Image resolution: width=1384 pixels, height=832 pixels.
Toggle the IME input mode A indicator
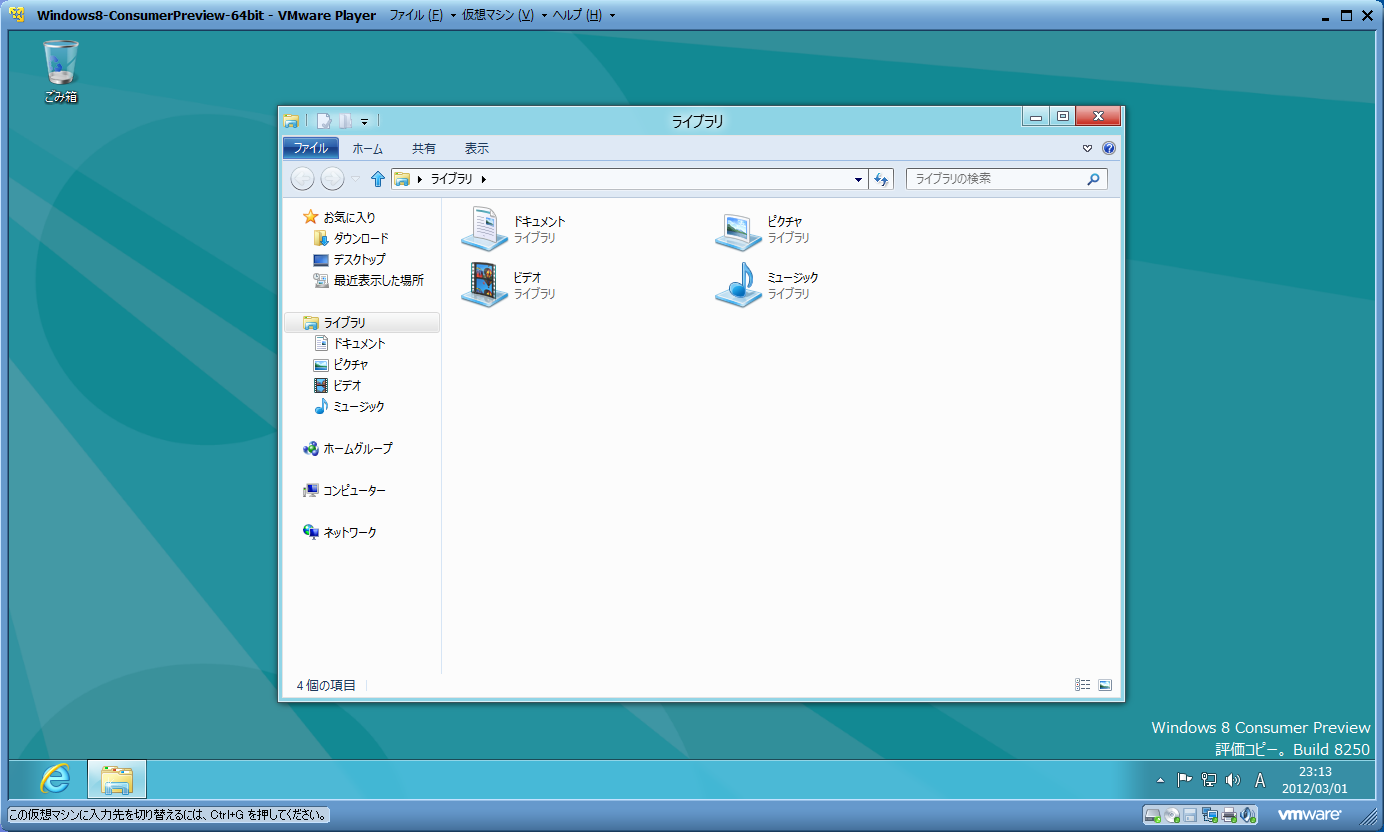coord(1260,780)
